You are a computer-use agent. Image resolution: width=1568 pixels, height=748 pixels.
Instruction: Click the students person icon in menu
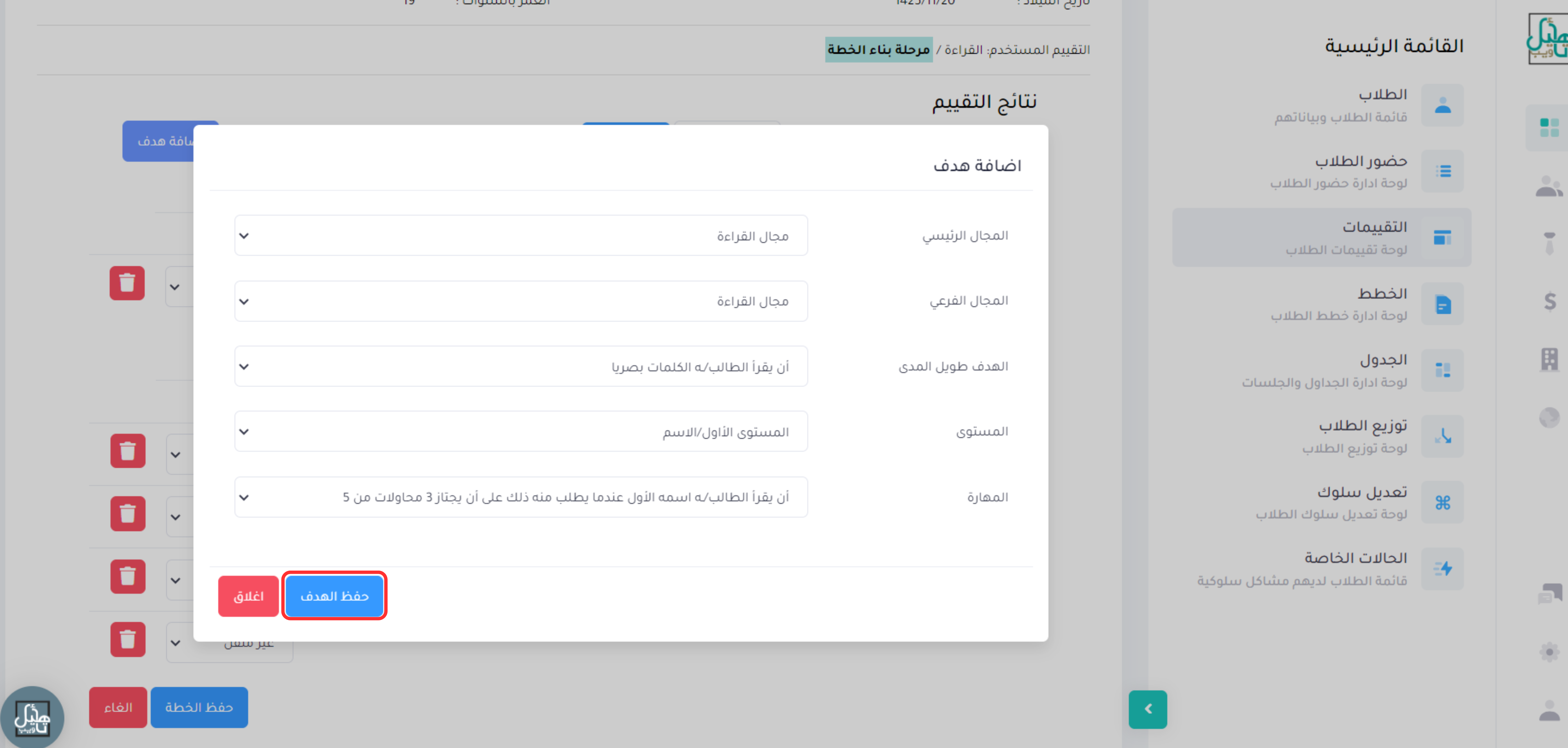click(x=1442, y=105)
